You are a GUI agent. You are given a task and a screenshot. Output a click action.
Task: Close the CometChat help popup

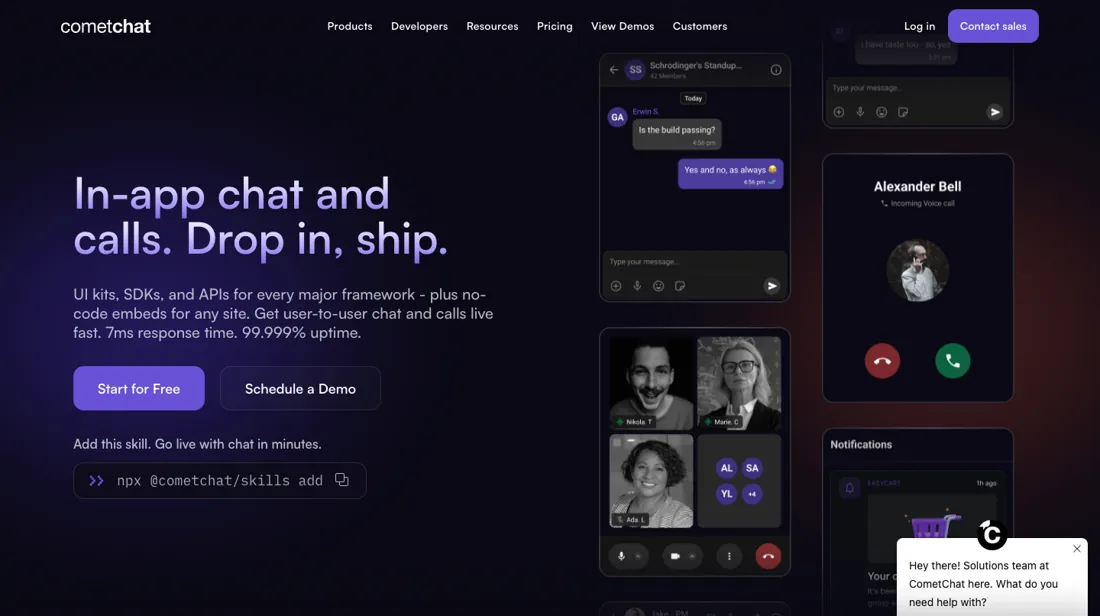click(1077, 549)
